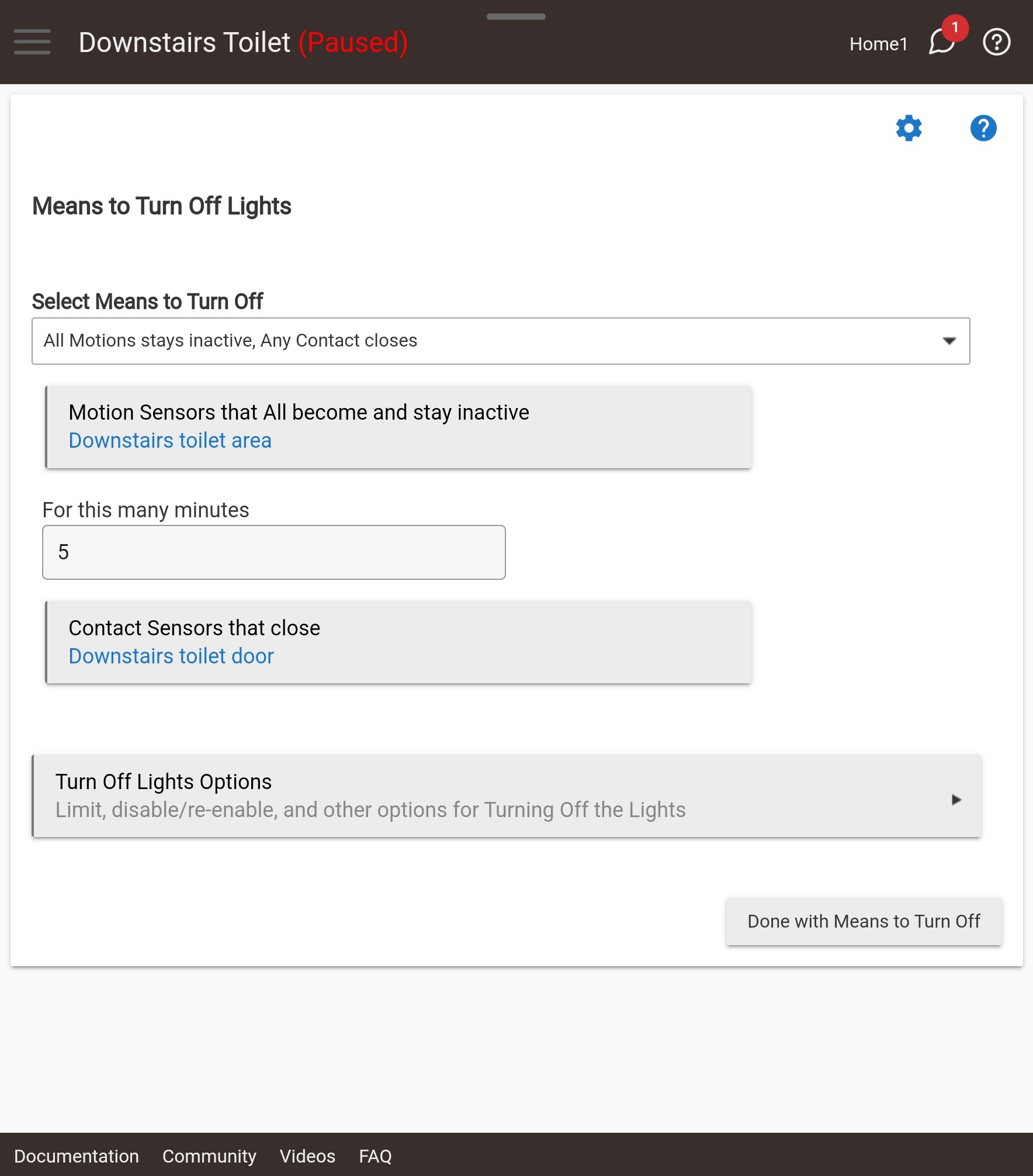Open the Contact Sensors that close selector
Screen dimensions: 1033x1176
398,642
